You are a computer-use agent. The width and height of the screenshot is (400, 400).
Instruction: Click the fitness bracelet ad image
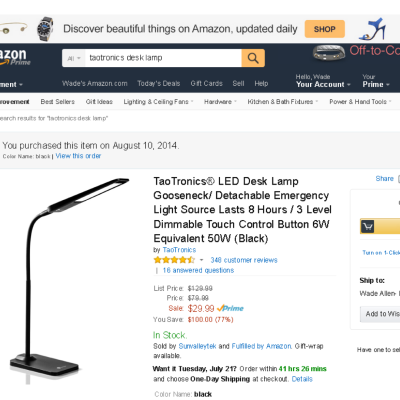click(329, 53)
